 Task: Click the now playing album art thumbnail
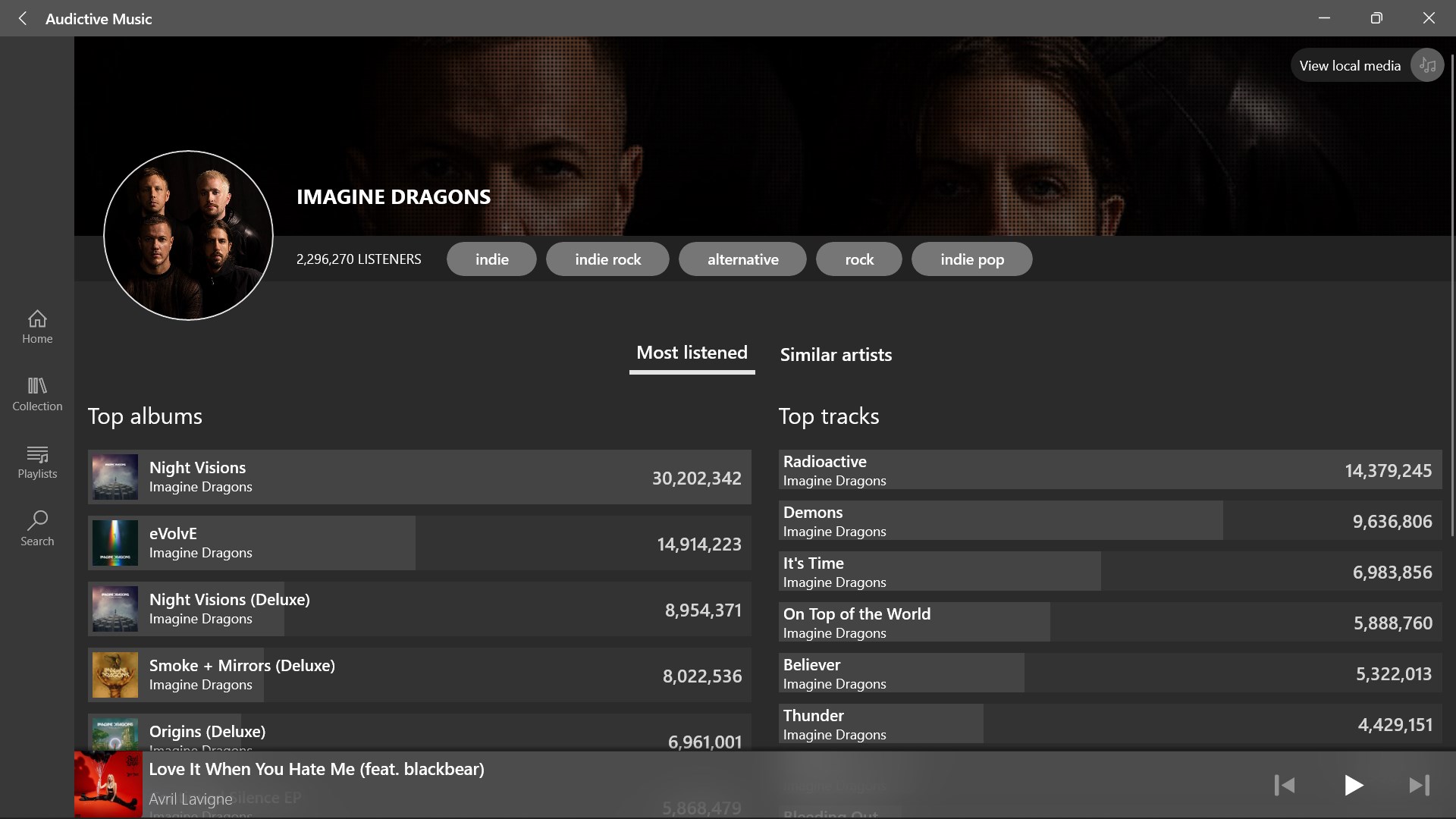(108, 785)
